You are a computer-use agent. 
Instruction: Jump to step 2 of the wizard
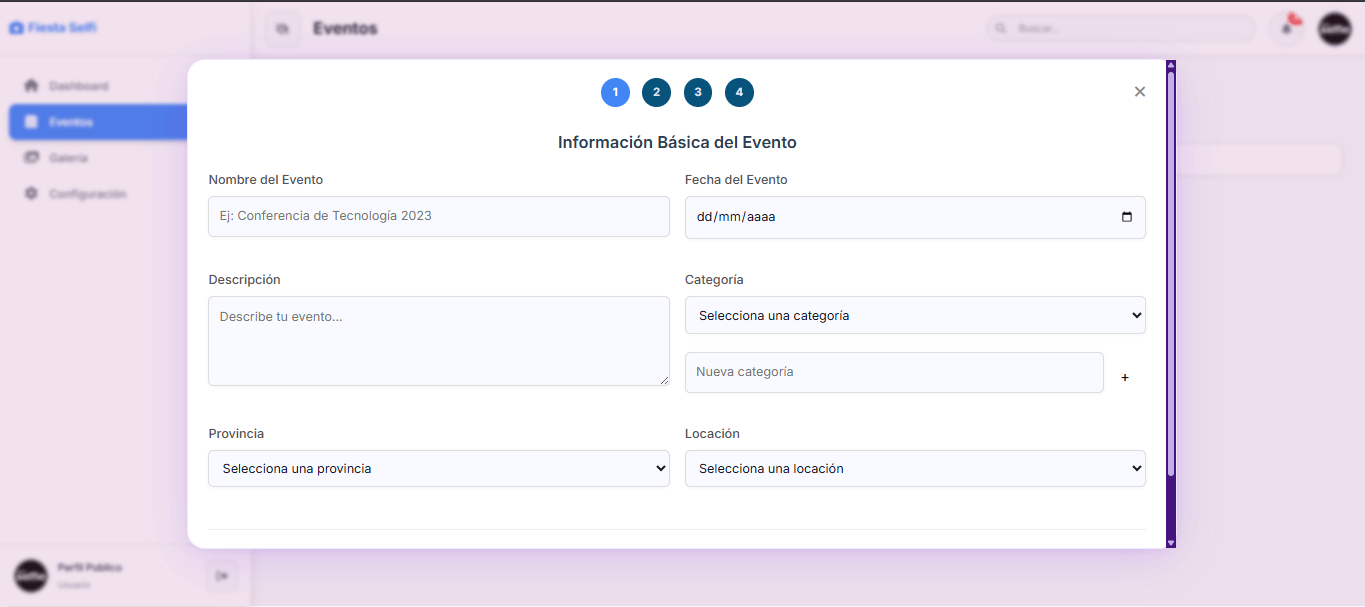tap(656, 92)
